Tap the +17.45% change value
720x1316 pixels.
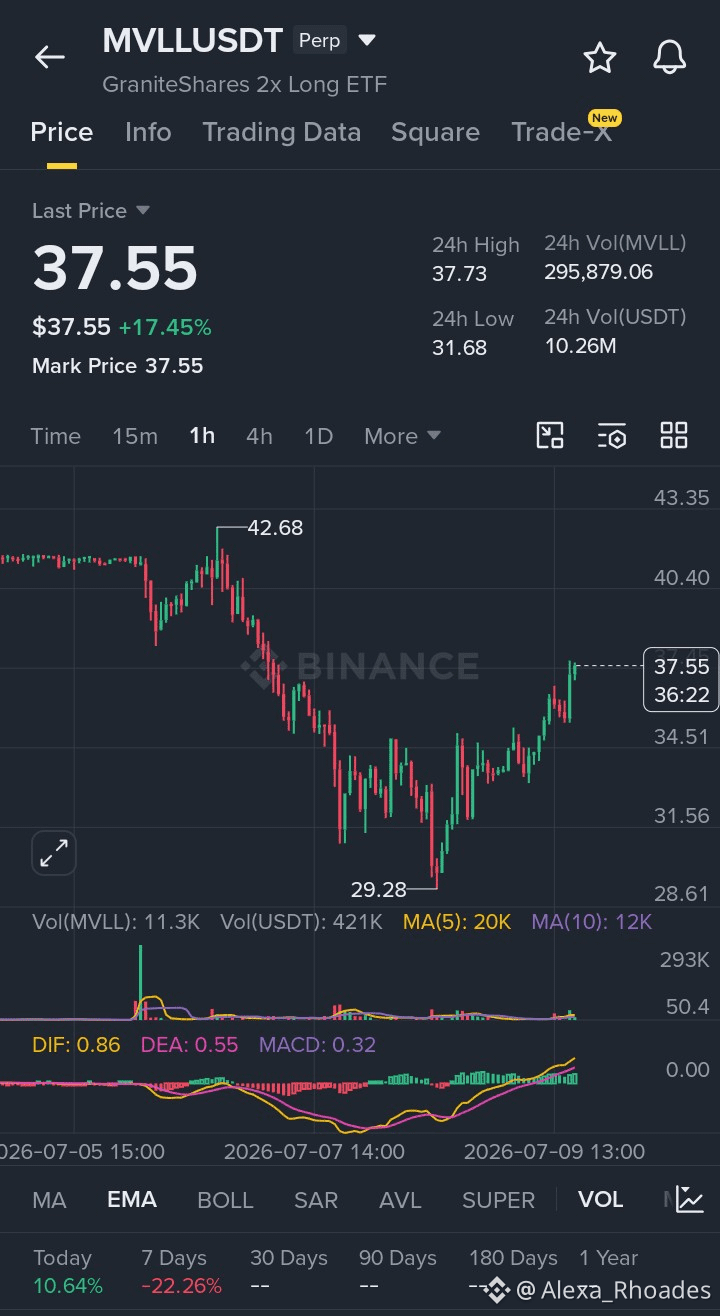[x=165, y=327]
